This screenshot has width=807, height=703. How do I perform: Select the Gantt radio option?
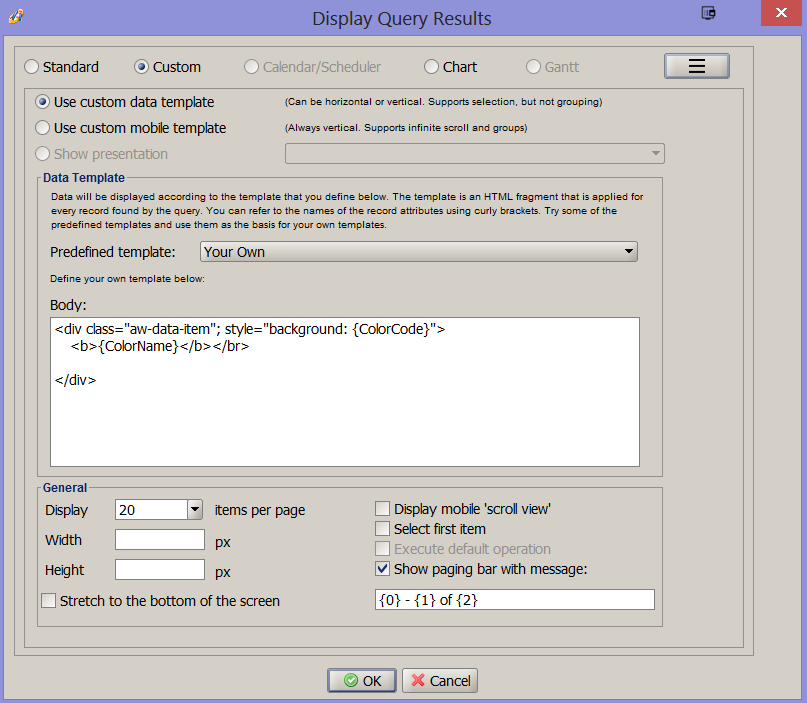[x=552, y=67]
